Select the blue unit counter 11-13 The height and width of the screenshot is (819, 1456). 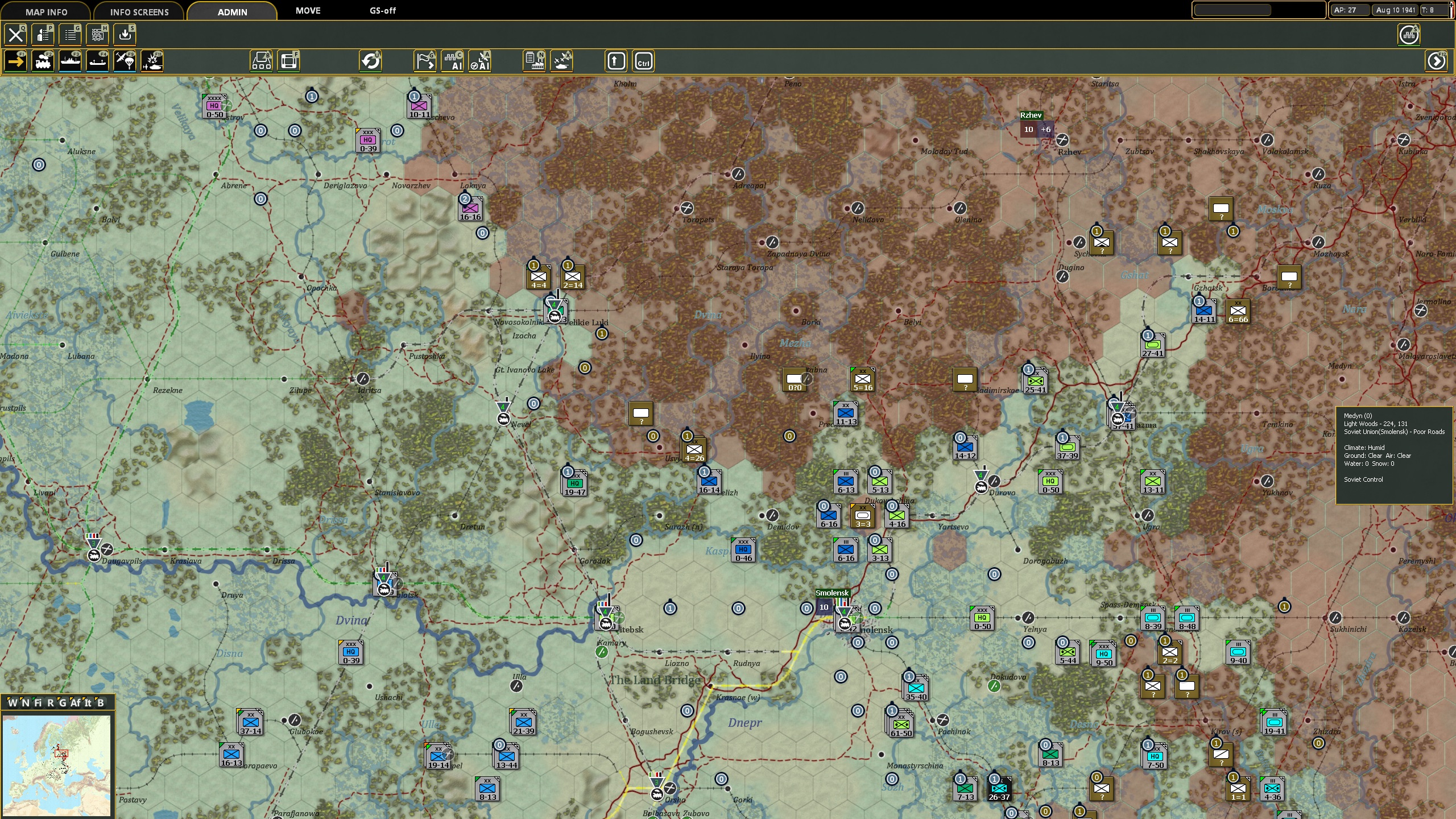[x=846, y=413]
